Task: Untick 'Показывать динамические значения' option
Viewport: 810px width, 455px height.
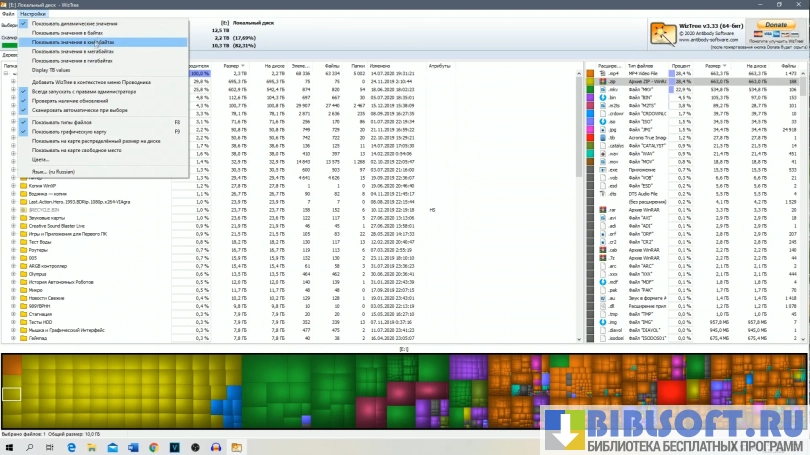Action: 23,24
